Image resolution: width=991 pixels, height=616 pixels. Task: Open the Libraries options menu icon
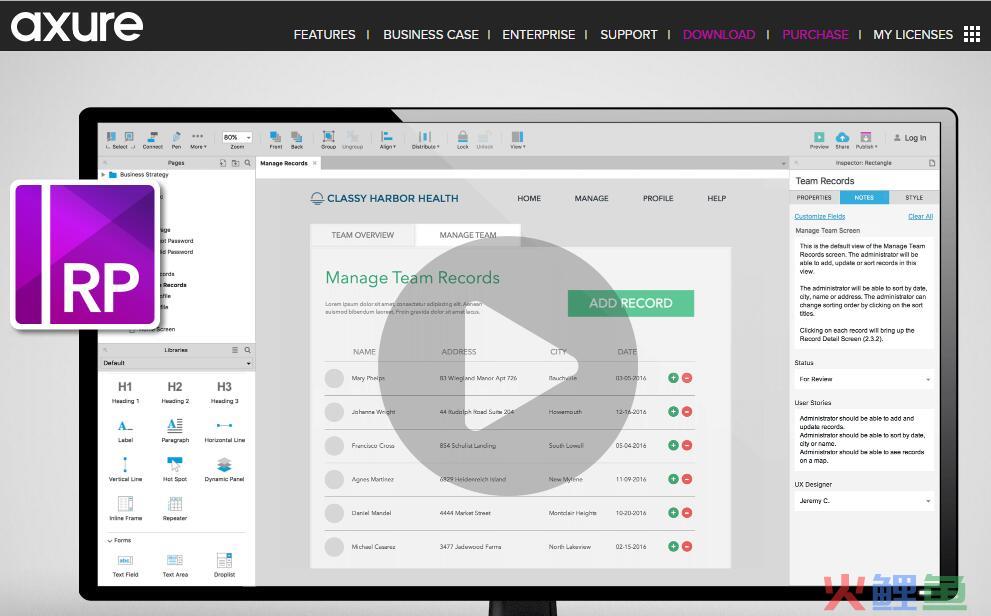235,350
